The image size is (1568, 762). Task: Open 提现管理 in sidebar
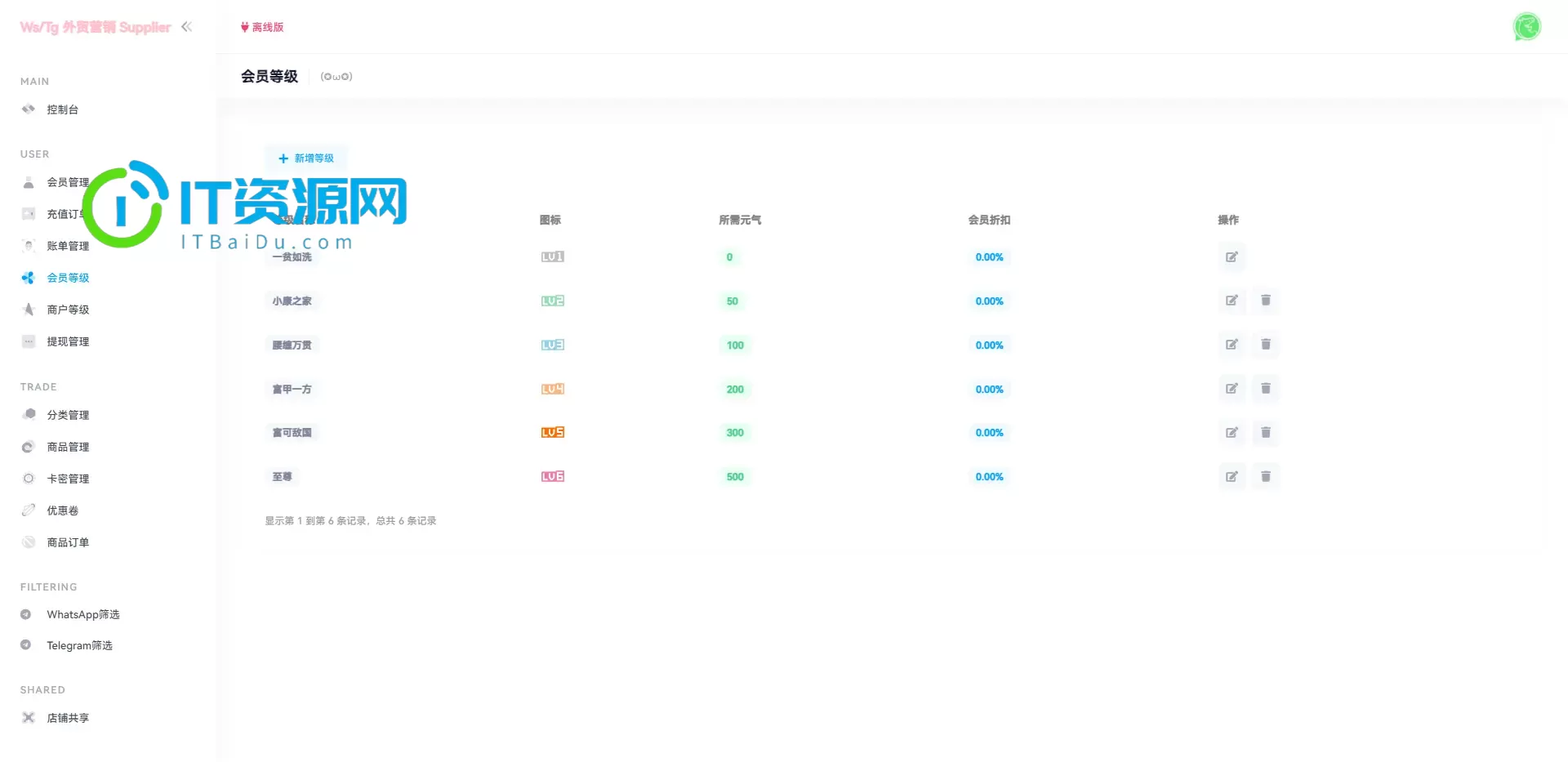pyautogui.click(x=68, y=341)
